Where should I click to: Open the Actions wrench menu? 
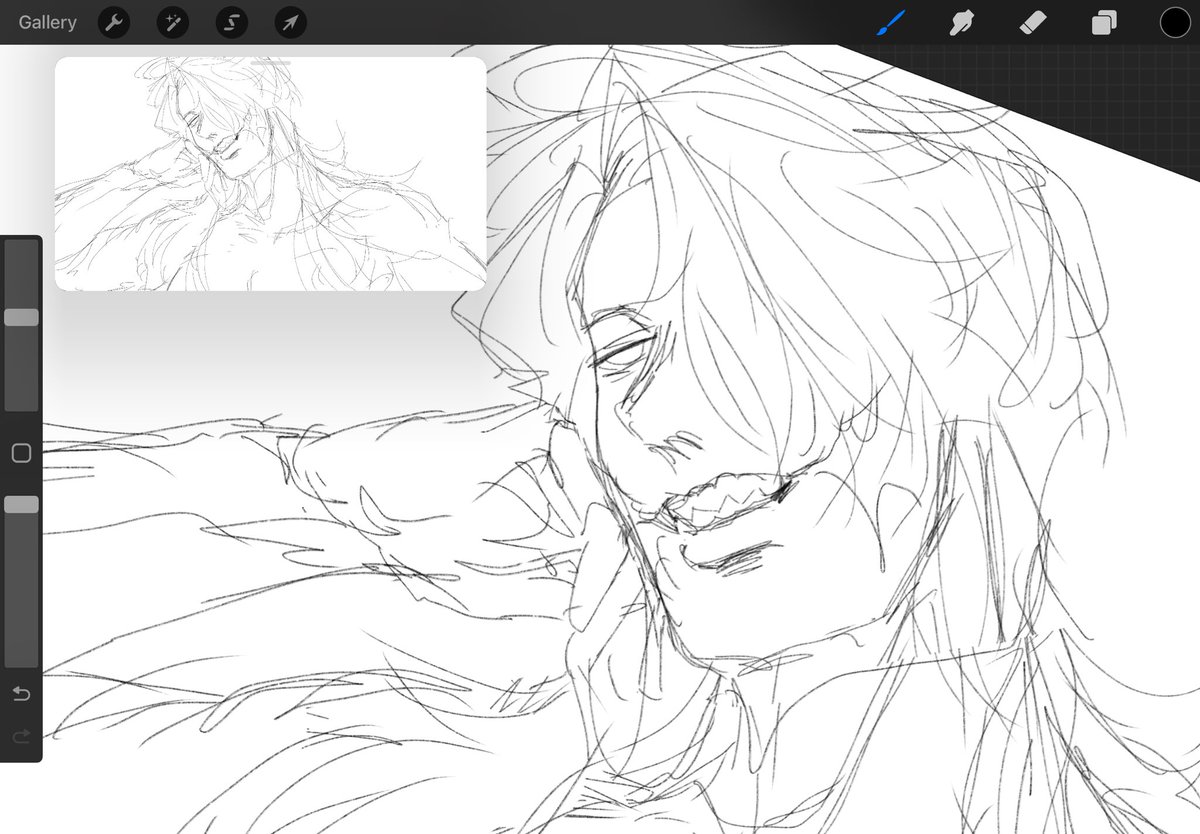[x=114, y=22]
